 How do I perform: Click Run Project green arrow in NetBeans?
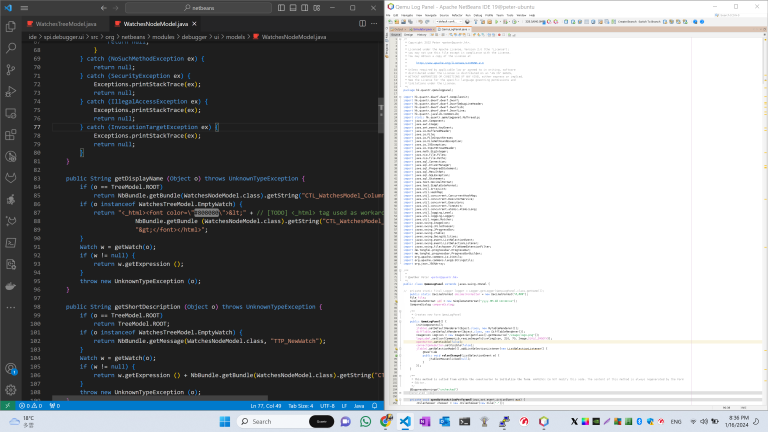pos(496,22)
